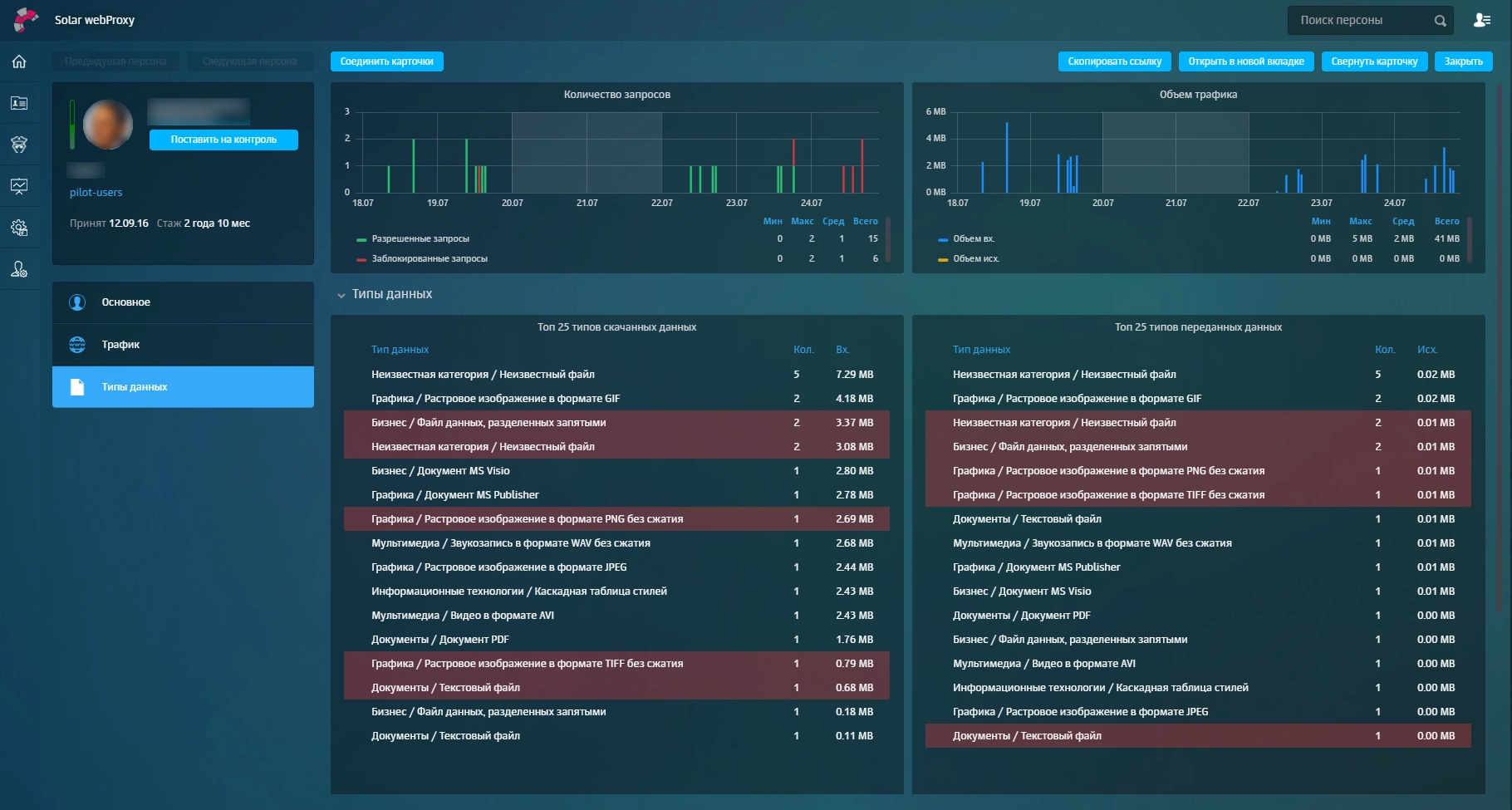Viewport: 1512px width, 810px height.
Task: Click the security officer sidebar icon
Action: pos(19,145)
